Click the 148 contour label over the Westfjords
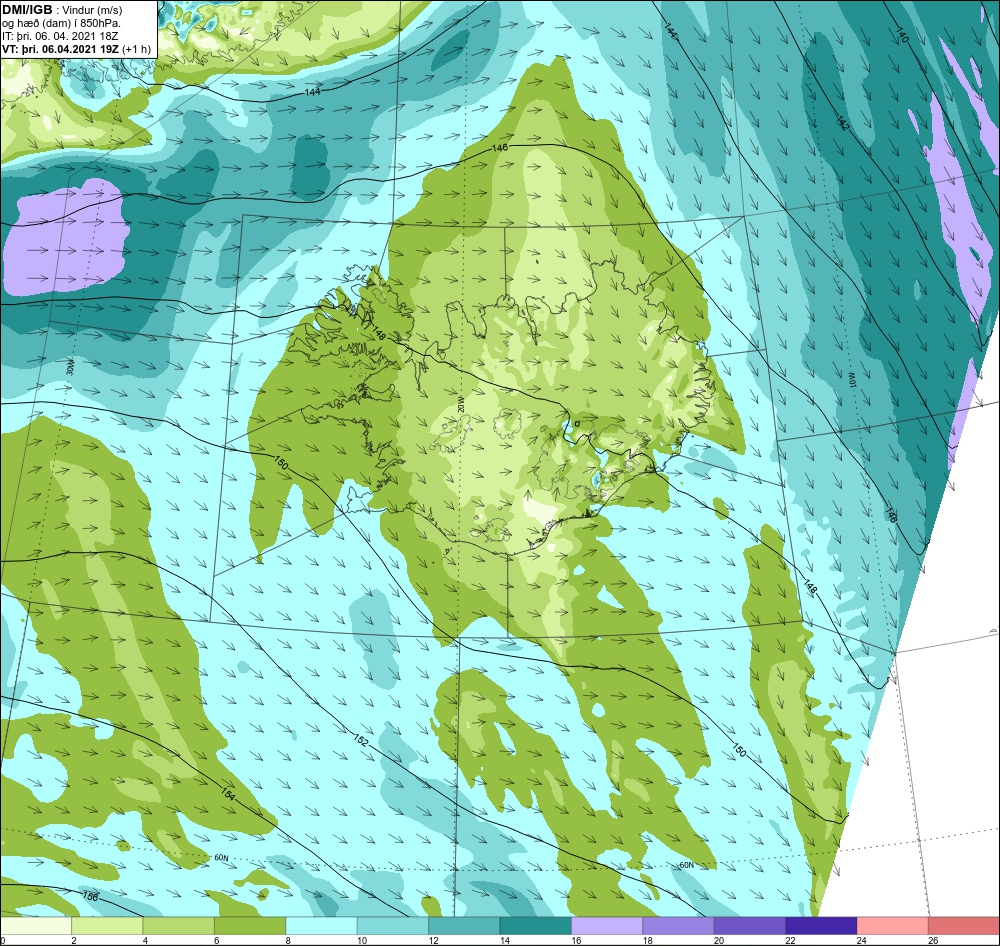Viewport: 1000px width, 946px height. [x=378, y=334]
